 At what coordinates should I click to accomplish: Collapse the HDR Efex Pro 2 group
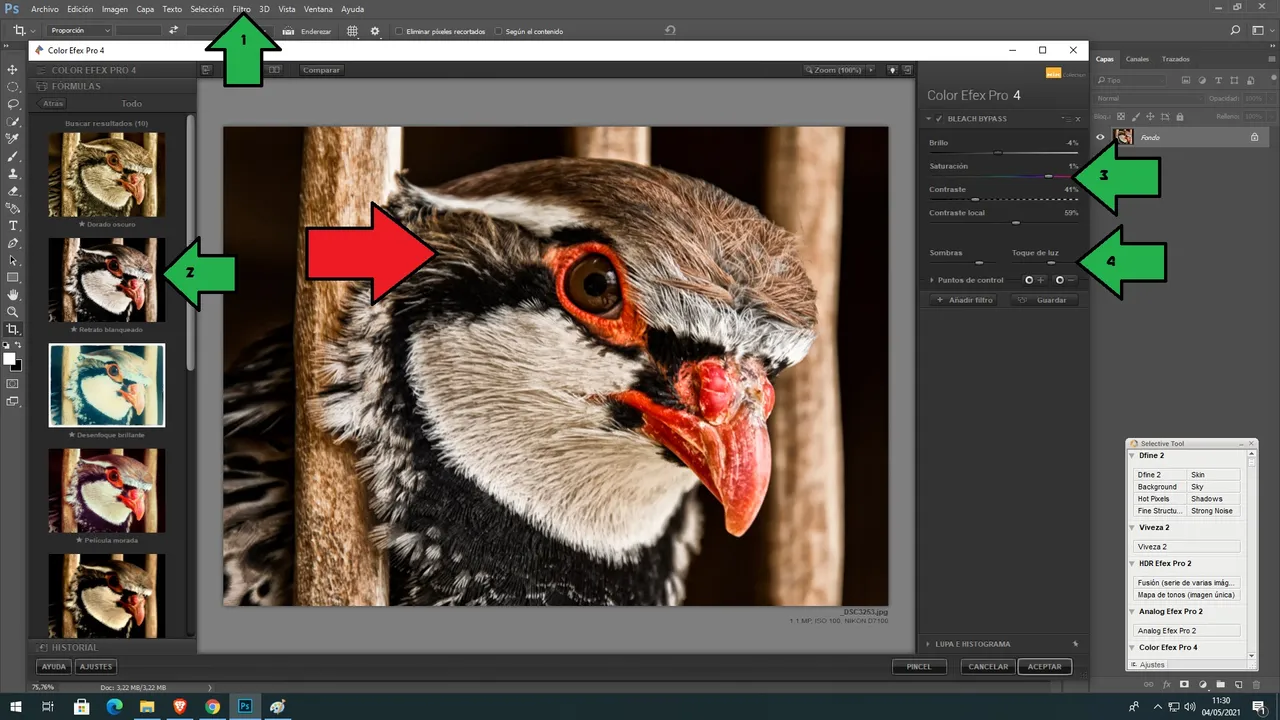pyautogui.click(x=1134, y=563)
